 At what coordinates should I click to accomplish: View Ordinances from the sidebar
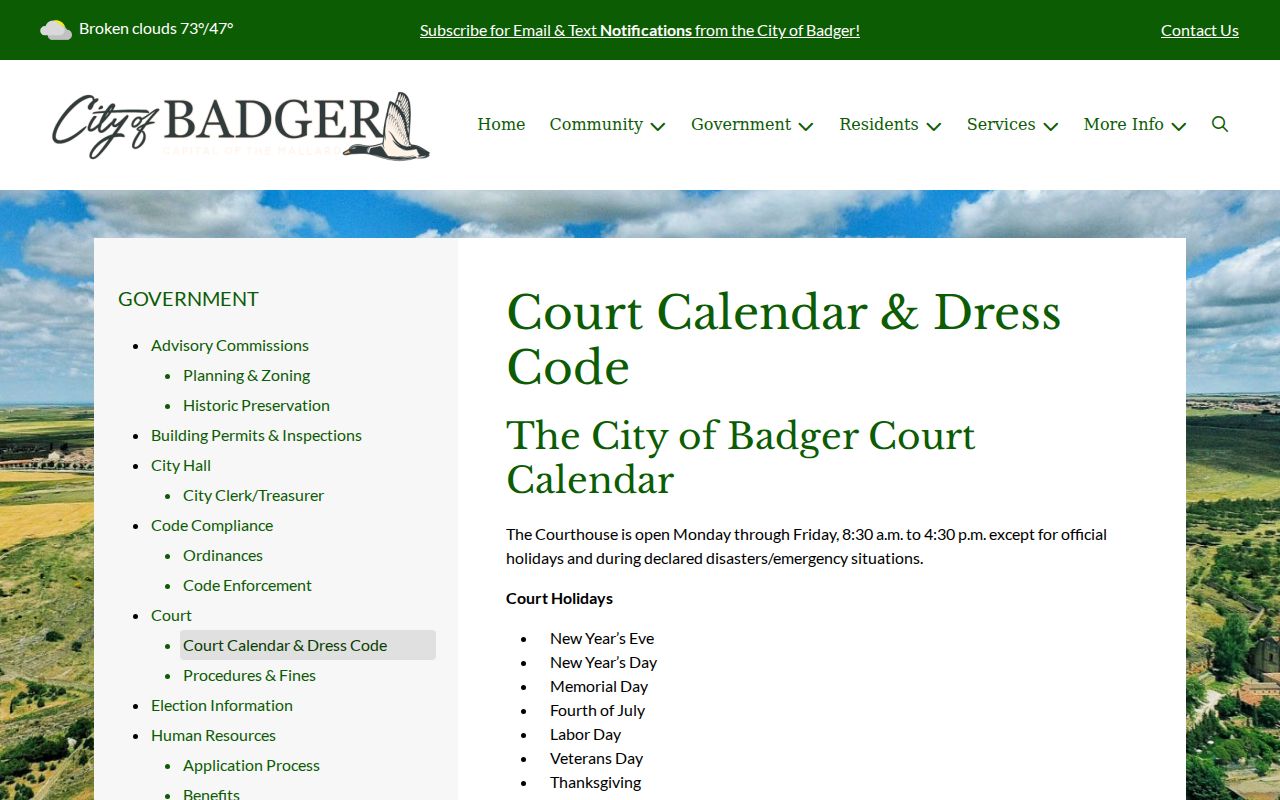[223, 555]
